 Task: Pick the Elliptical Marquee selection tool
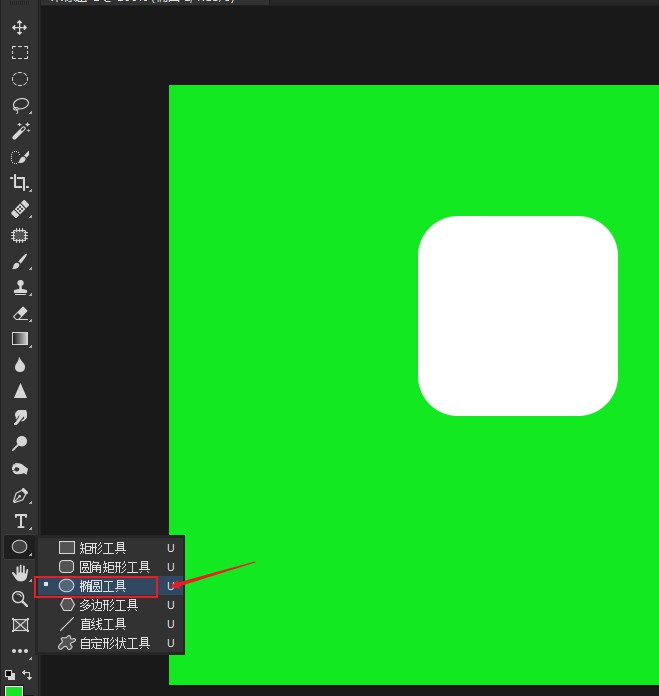tap(19, 79)
